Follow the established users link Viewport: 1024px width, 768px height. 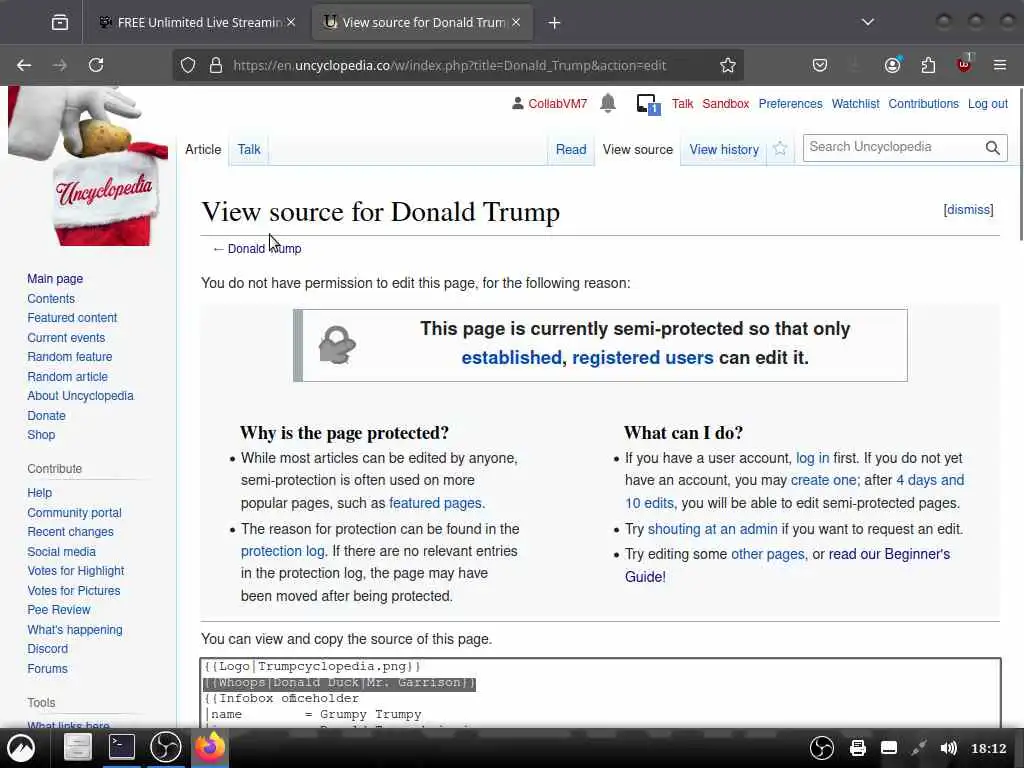(511, 358)
